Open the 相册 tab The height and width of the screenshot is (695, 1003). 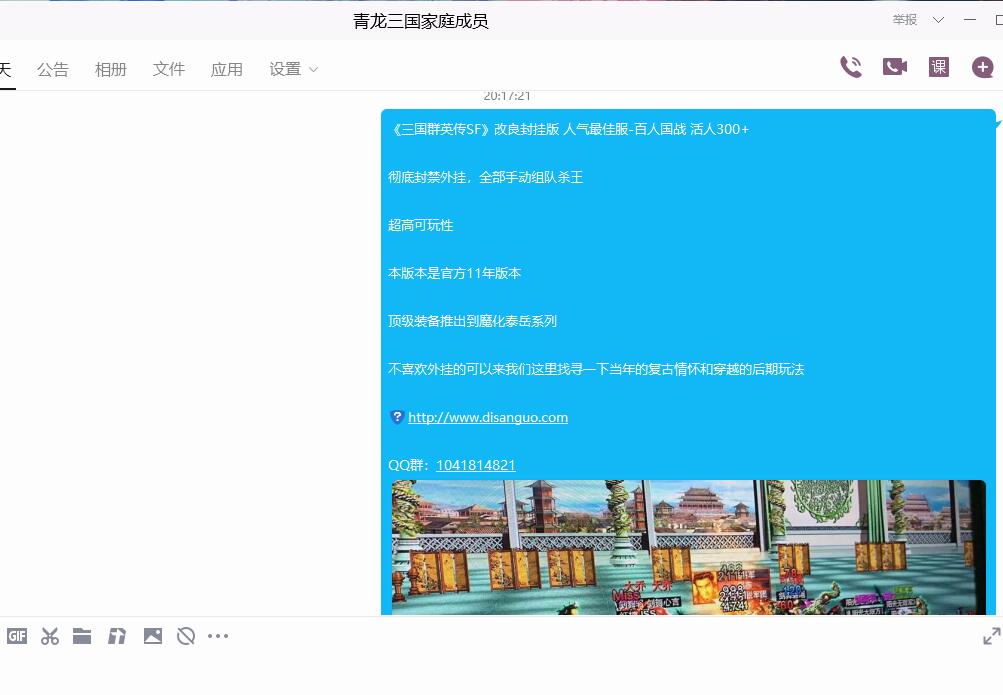point(111,69)
